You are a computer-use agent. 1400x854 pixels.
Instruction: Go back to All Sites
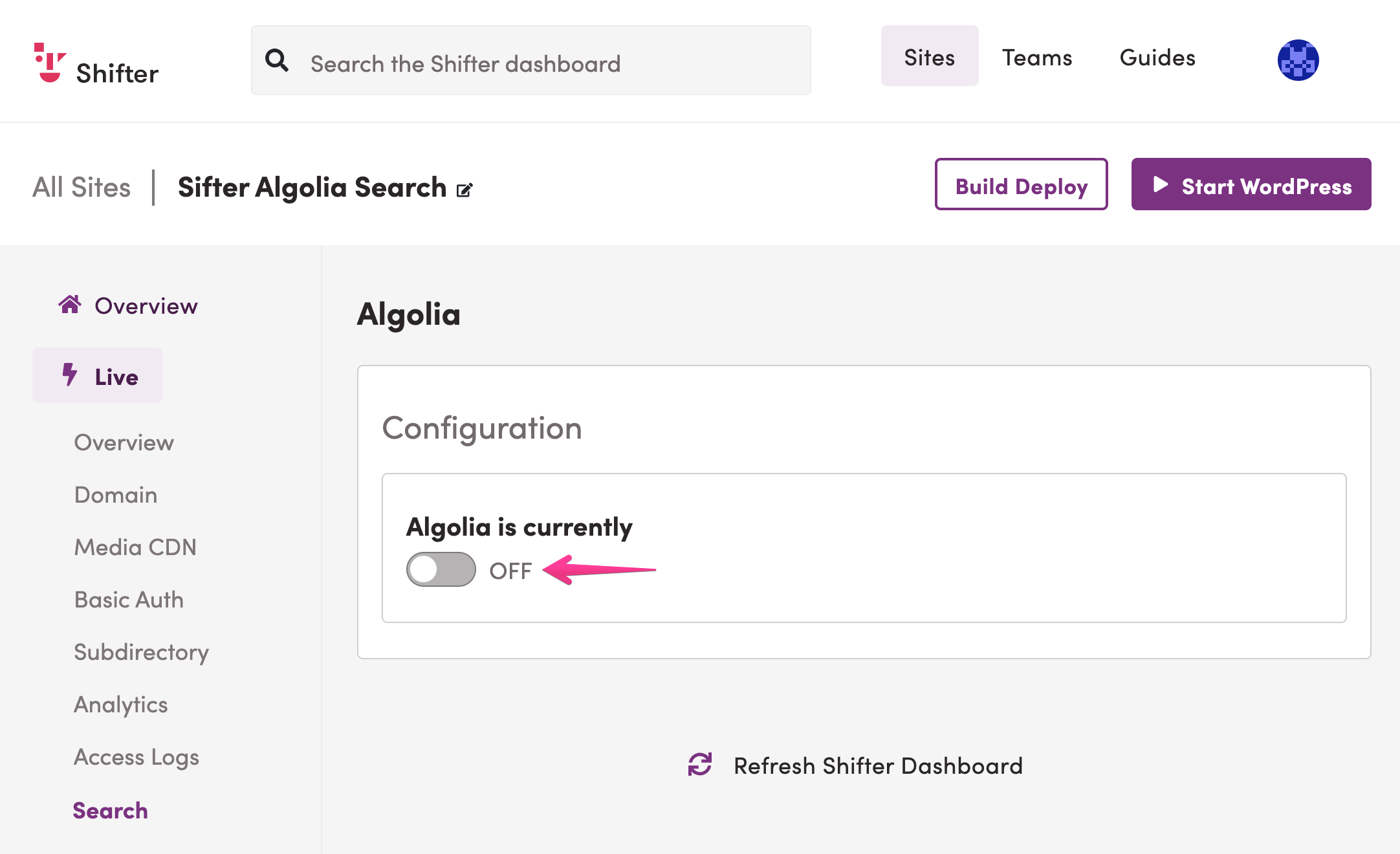click(82, 188)
